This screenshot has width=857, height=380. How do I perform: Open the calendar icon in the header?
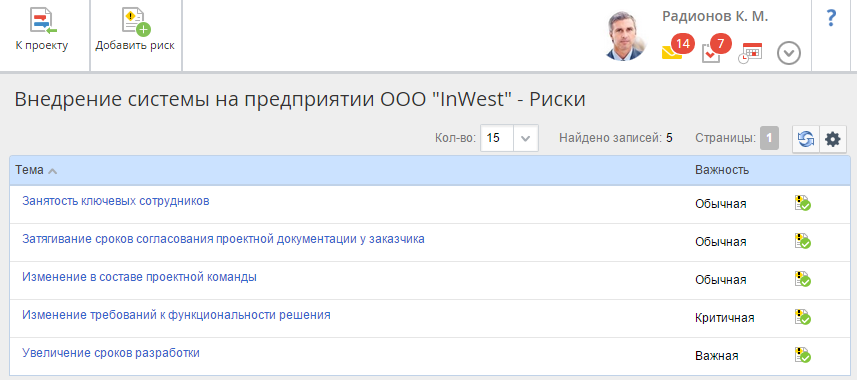(750, 53)
